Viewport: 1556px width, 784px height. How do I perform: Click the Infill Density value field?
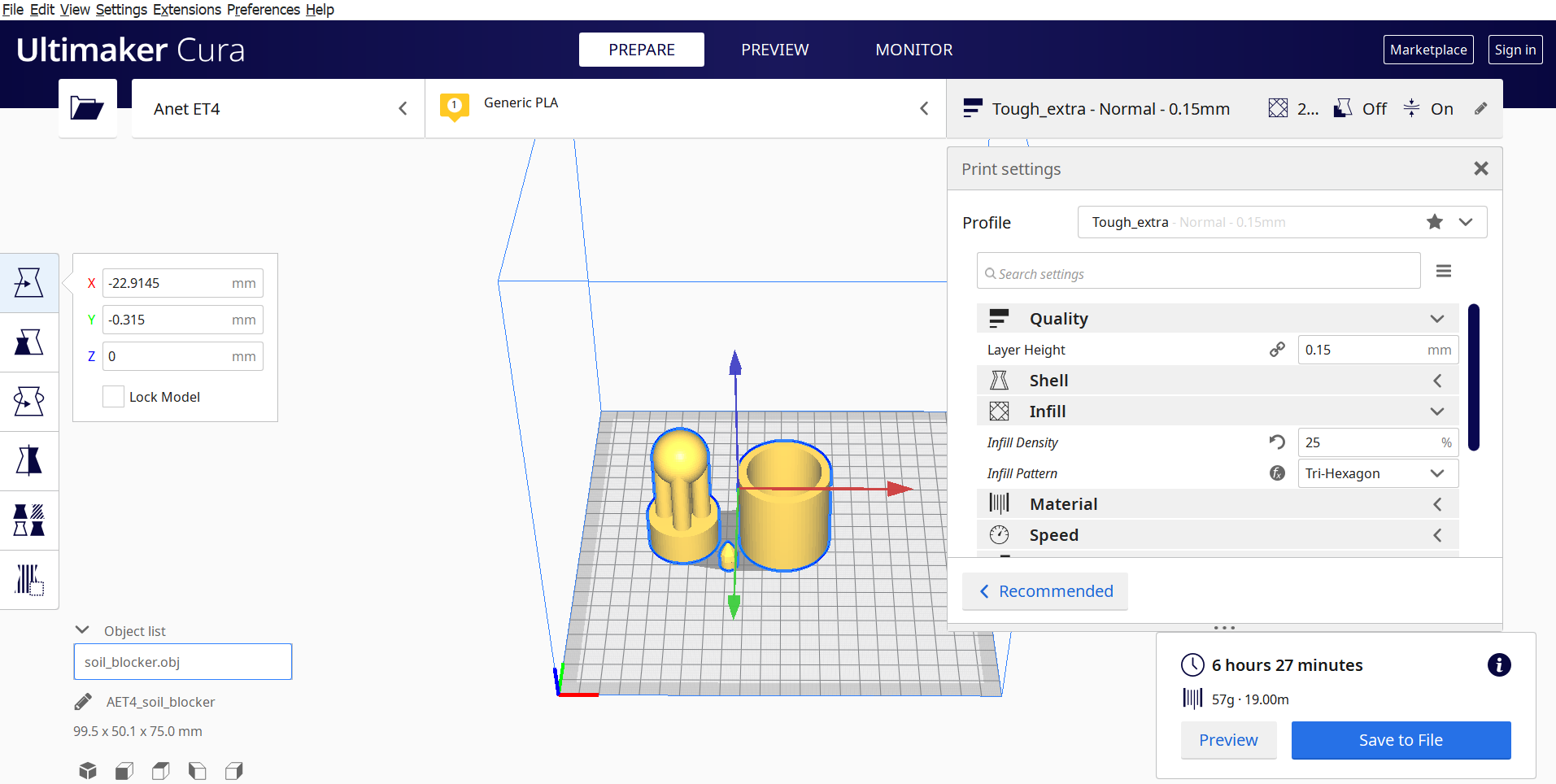(x=1378, y=442)
